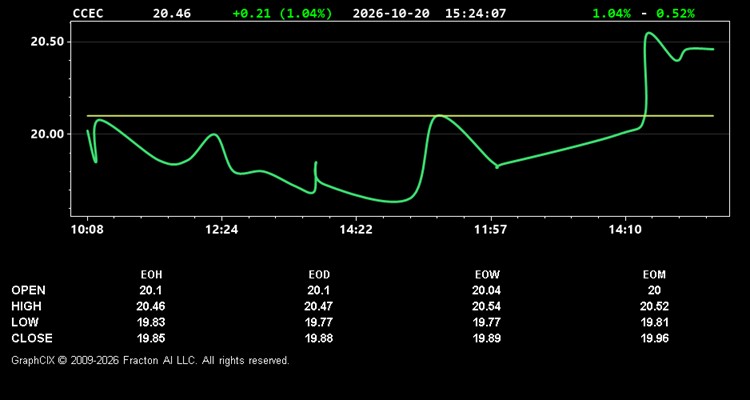Select the EOW column header

[487, 275]
